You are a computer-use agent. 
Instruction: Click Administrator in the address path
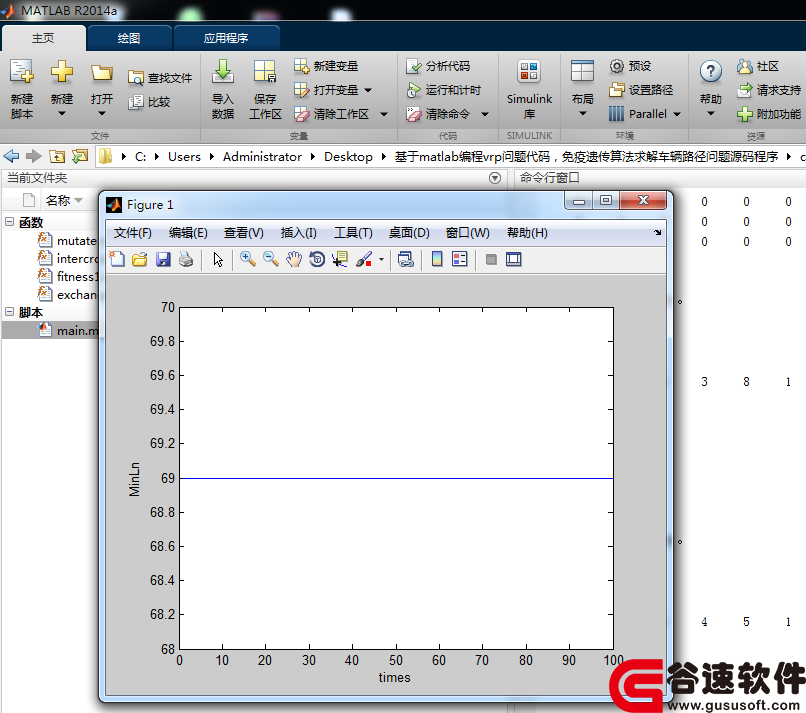(x=262, y=156)
